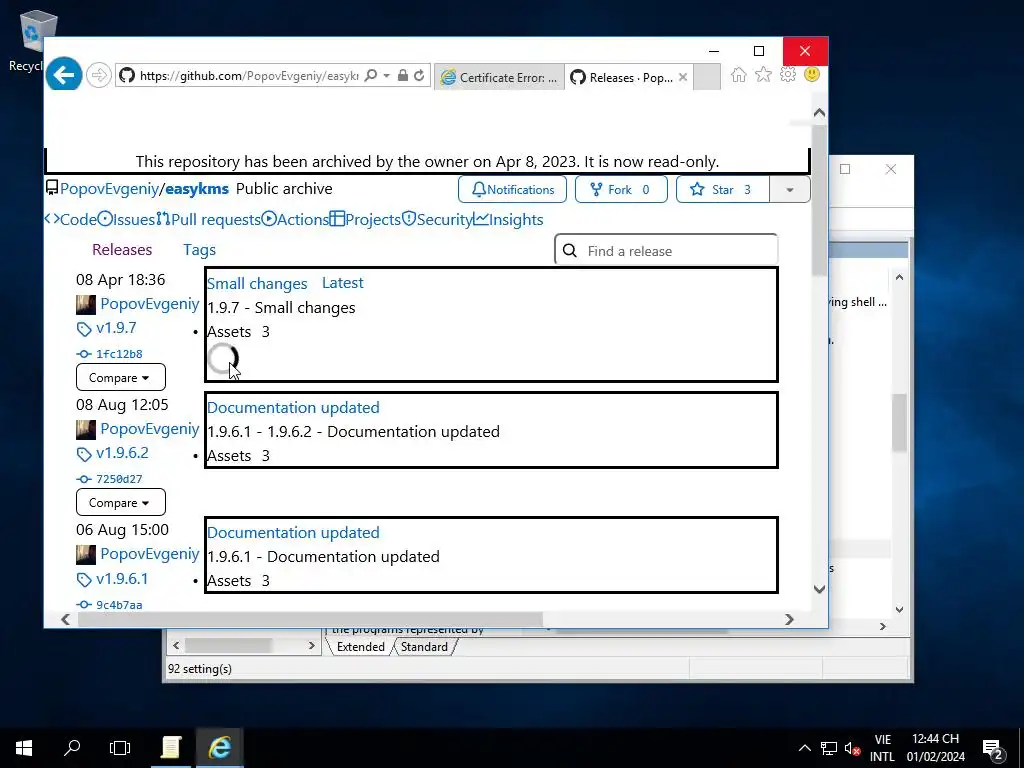Close the Releases browser tab
This screenshot has height=768, width=1024.
pos(682,77)
